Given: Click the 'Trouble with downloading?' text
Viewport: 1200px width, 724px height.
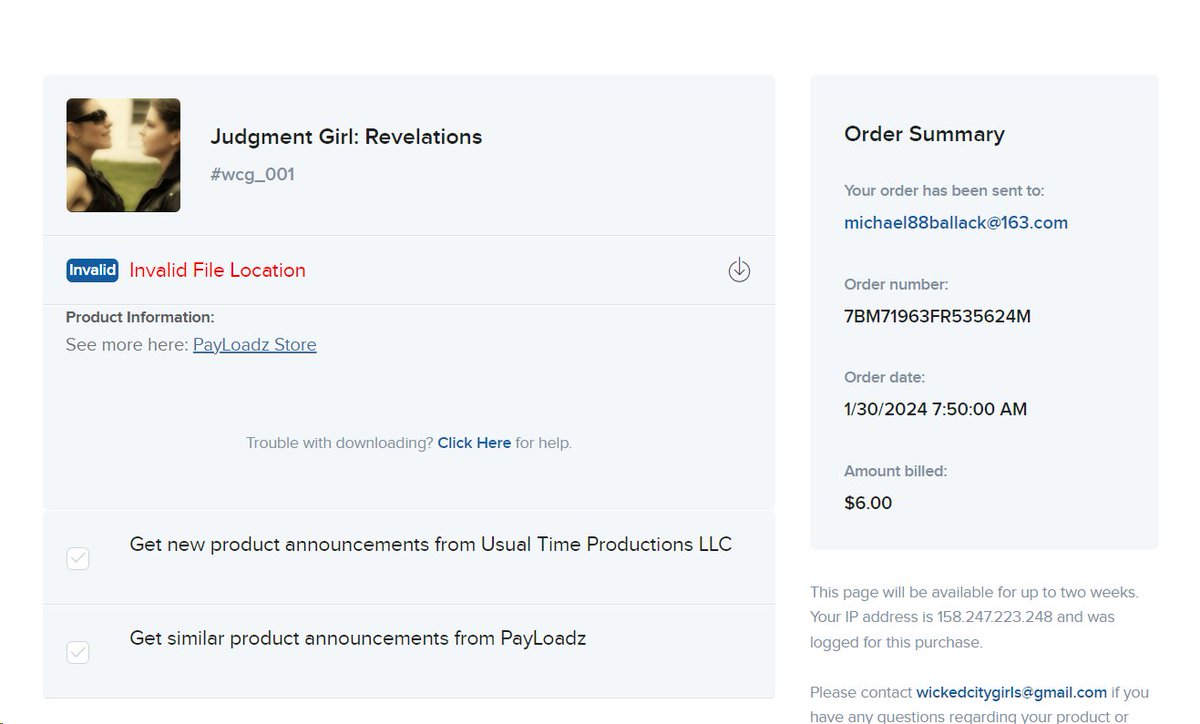Looking at the screenshot, I should point(340,443).
